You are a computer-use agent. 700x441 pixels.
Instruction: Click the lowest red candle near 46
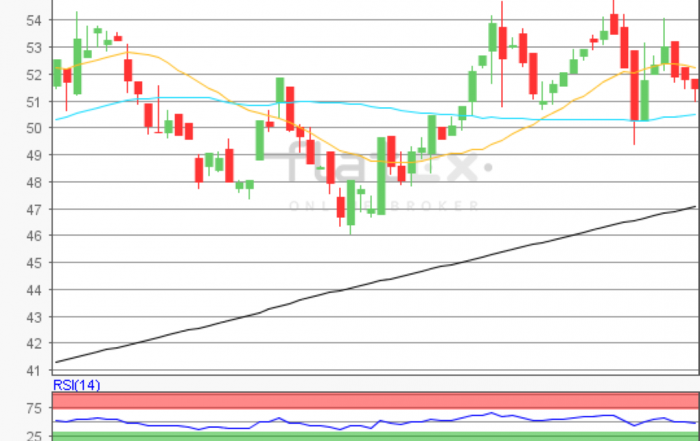click(x=341, y=207)
